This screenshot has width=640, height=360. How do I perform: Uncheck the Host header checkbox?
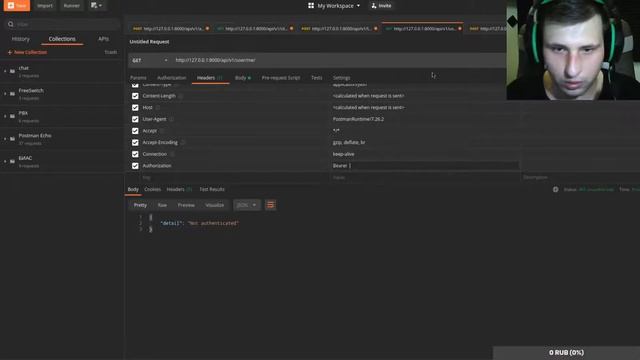(135, 107)
